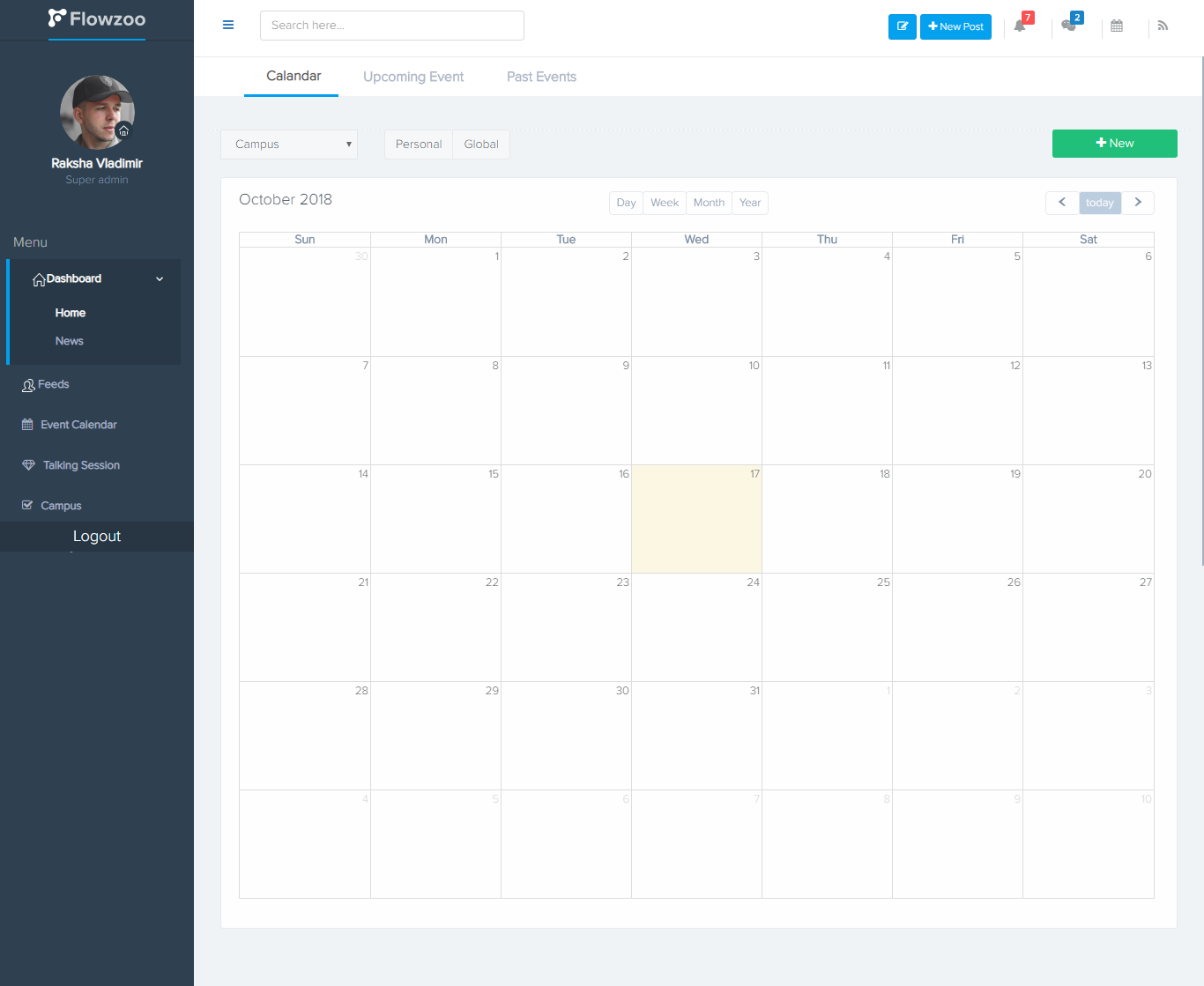The height and width of the screenshot is (986, 1204).
Task: Open chat messages icon with badge
Action: pos(1069,26)
